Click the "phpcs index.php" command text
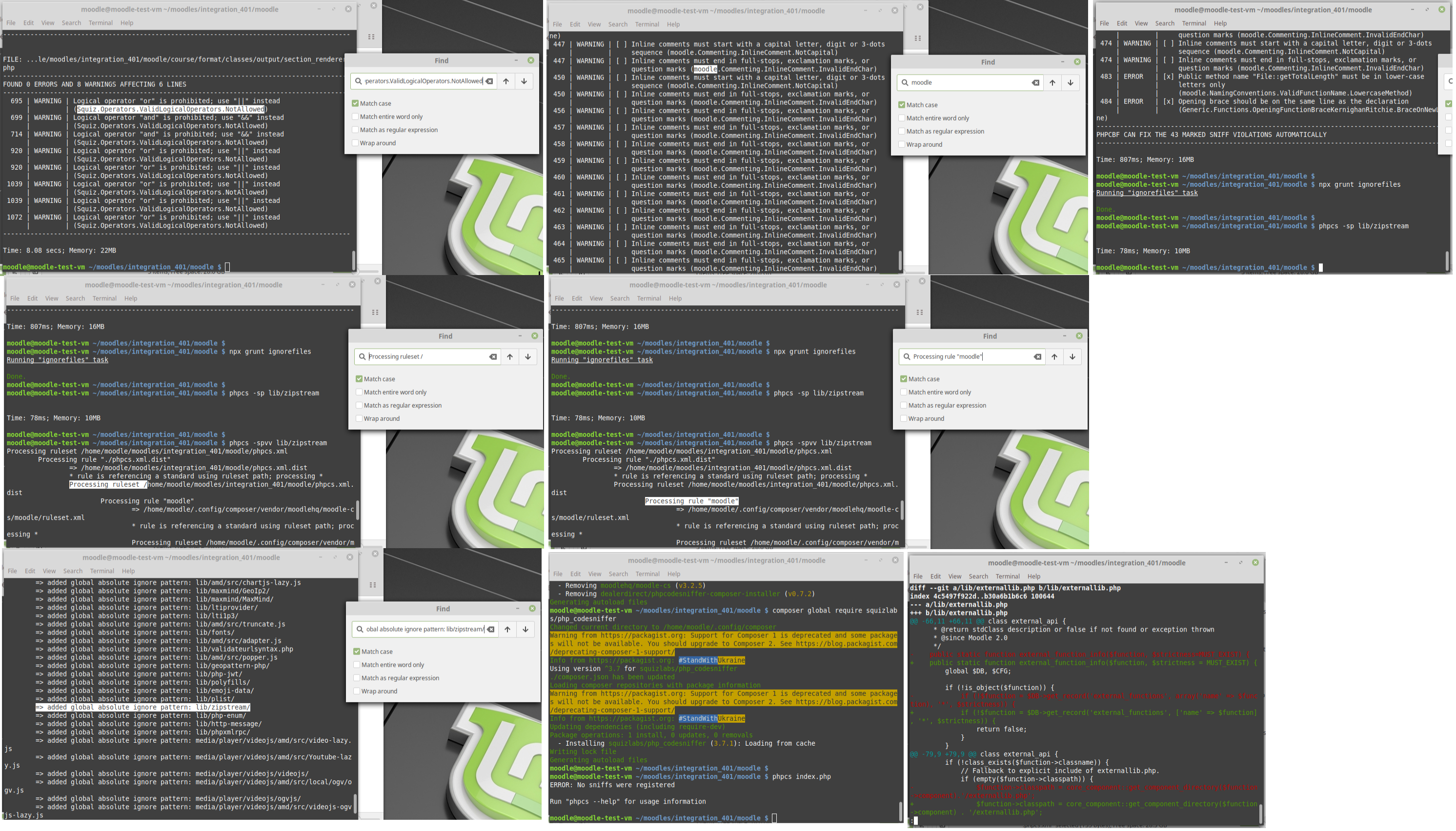 [x=801, y=777]
